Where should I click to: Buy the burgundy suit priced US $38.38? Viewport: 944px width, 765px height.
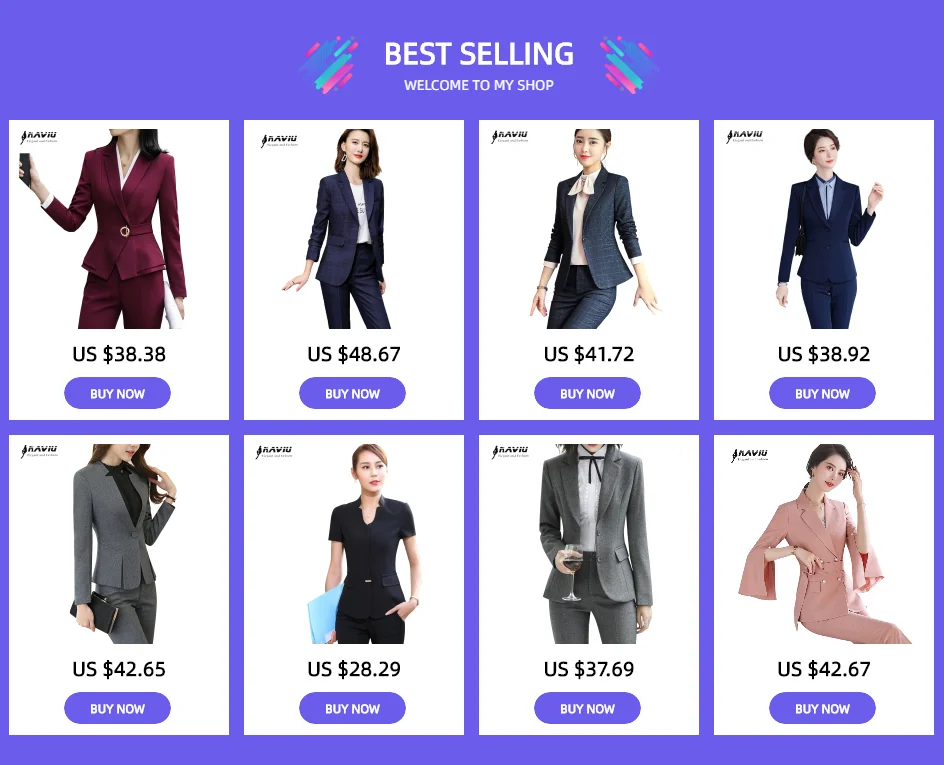[117, 393]
